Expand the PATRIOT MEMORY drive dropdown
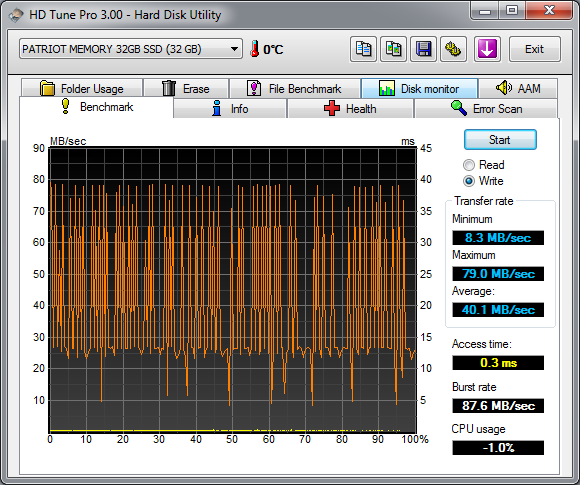The width and height of the screenshot is (580, 485). click(131, 49)
